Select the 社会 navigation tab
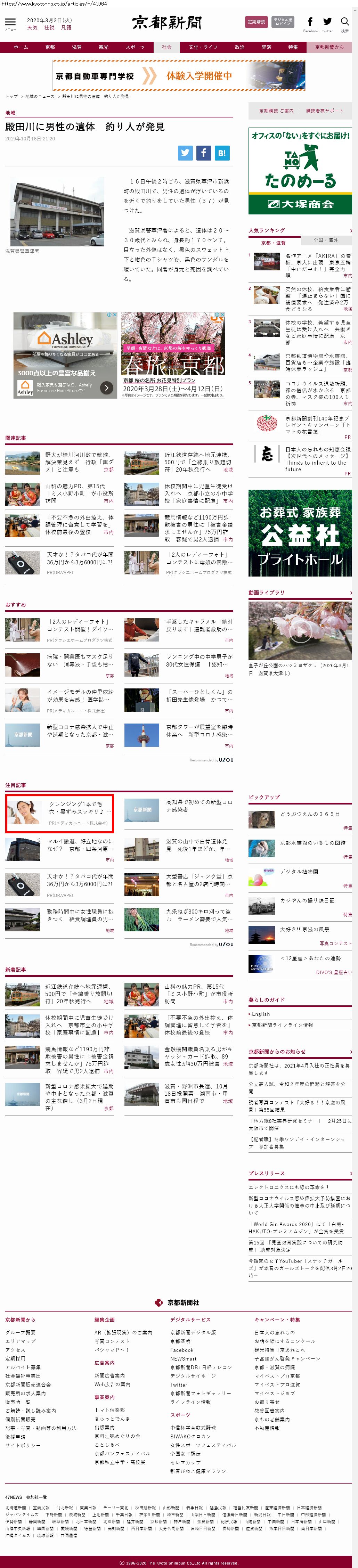Image resolution: width=358 pixels, height=1568 pixels. (167, 47)
